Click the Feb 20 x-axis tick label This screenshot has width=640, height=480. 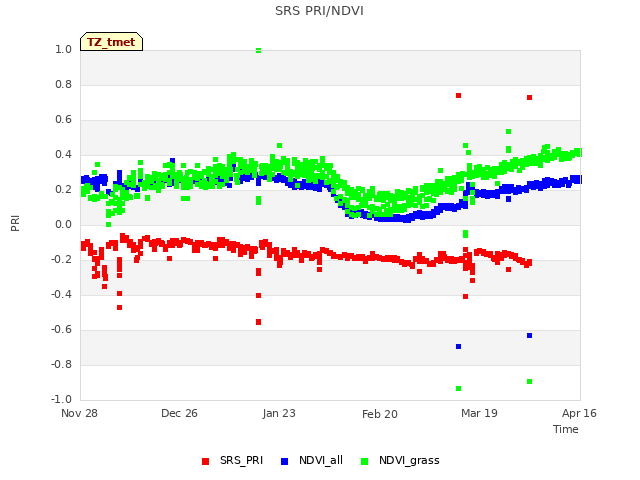point(380,414)
